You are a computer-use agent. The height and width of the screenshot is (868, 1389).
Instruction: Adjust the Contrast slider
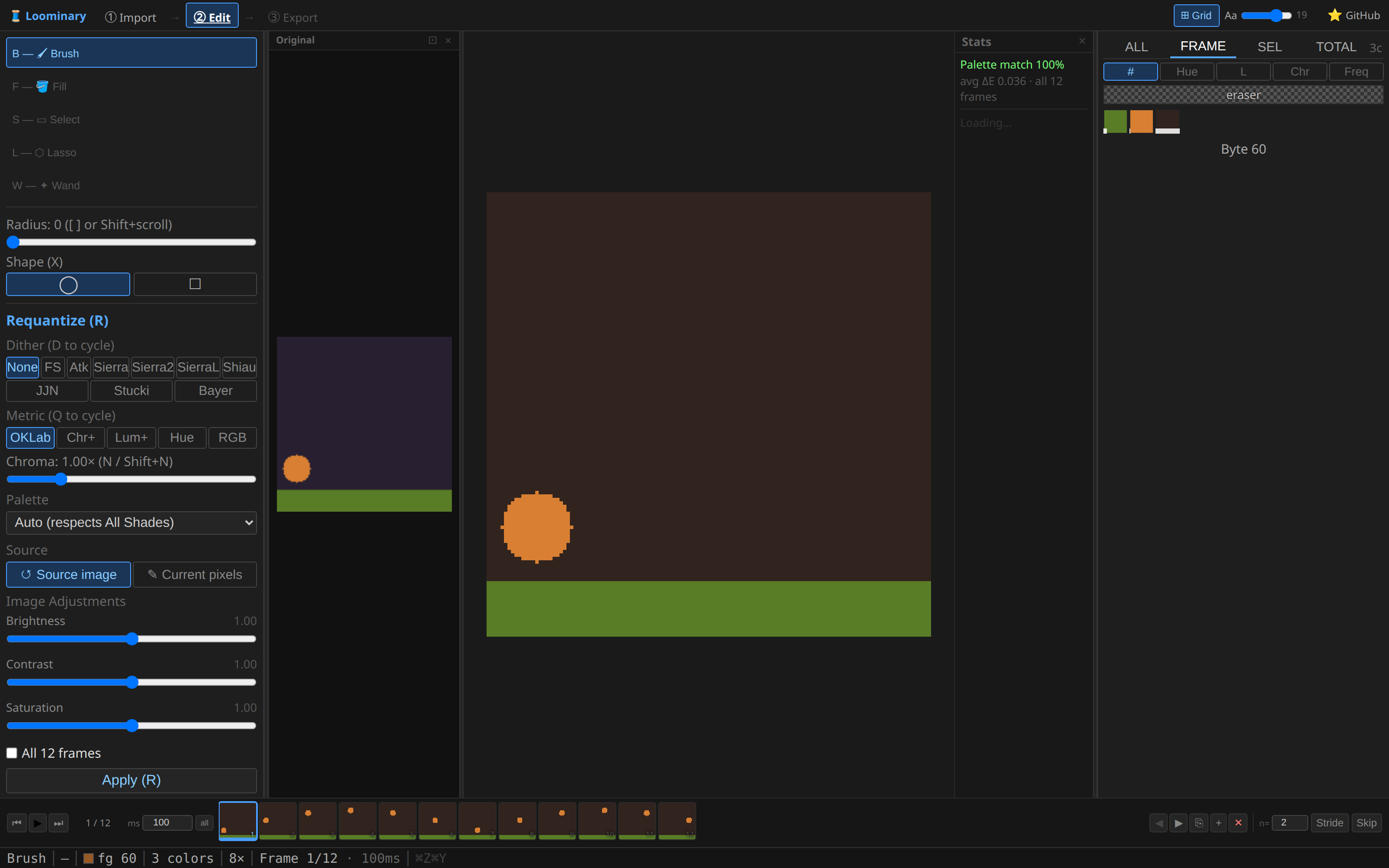coord(131,682)
